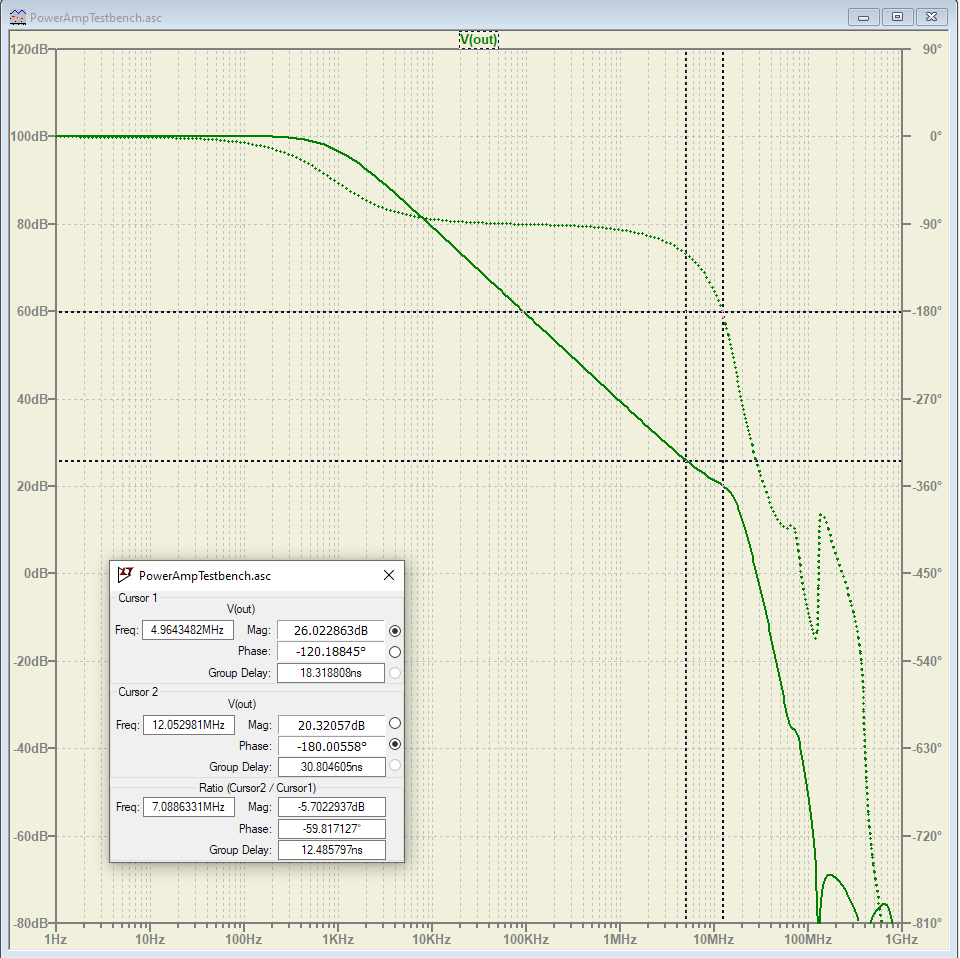This screenshot has height=958, width=960.
Task: Click the 10MHz frequency axis label
Action: (x=713, y=940)
